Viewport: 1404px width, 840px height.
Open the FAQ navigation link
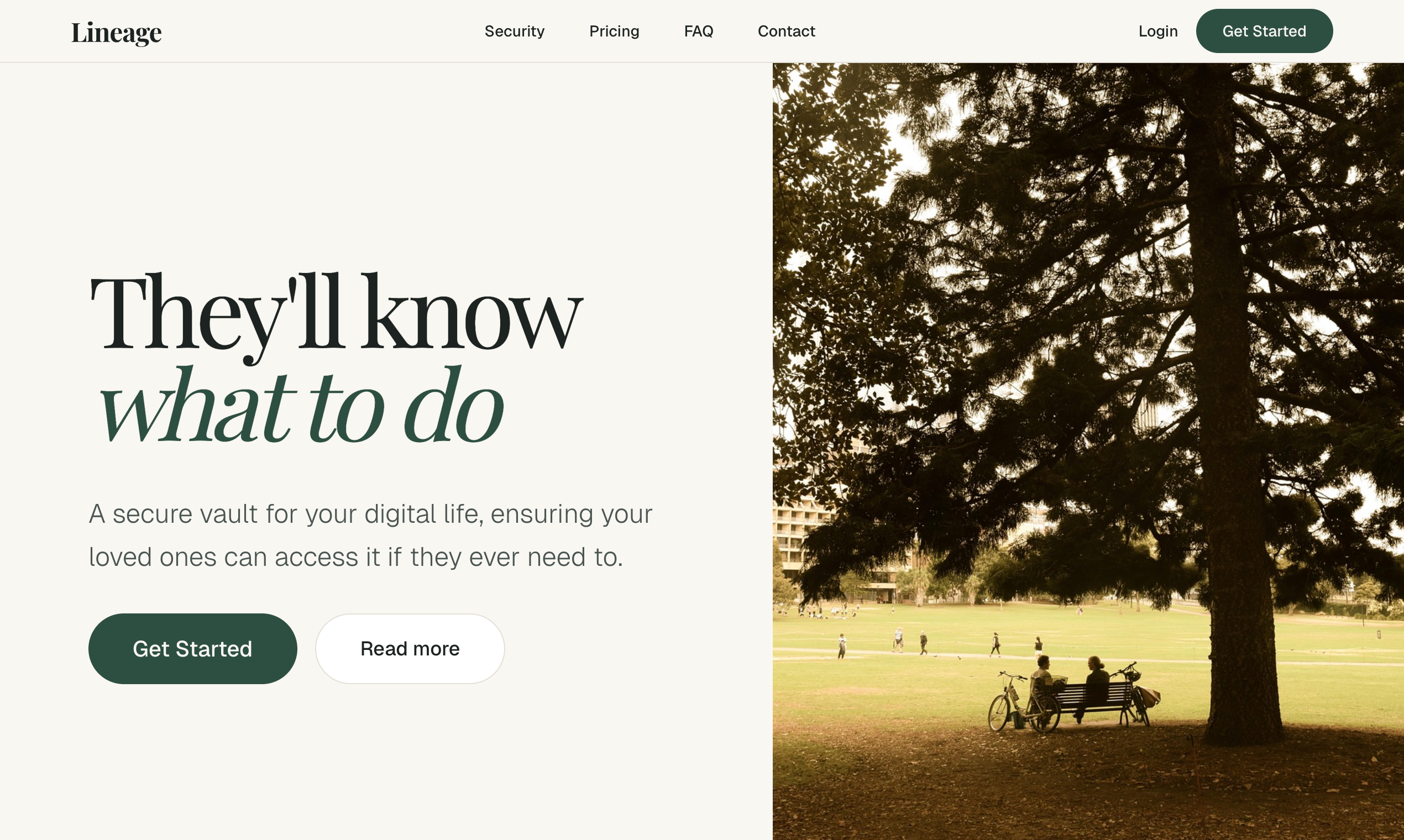coord(698,31)
